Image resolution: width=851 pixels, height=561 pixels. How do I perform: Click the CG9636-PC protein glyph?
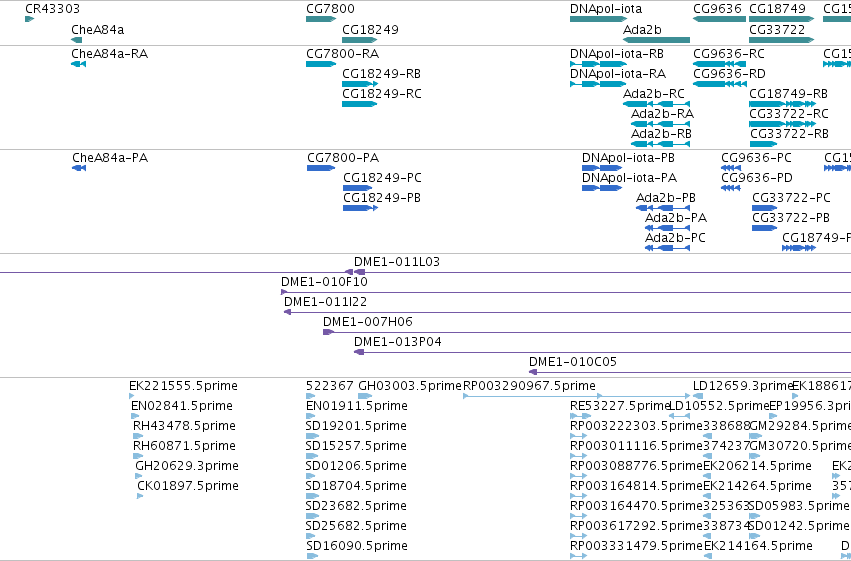click(731, 168)
